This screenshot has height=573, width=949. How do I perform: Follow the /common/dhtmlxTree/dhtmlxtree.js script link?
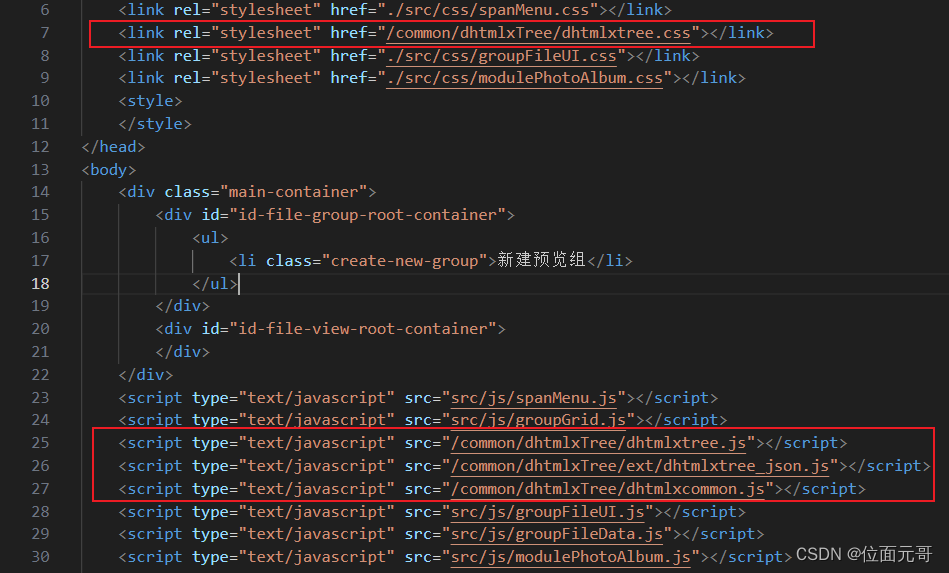pos(598,443)
